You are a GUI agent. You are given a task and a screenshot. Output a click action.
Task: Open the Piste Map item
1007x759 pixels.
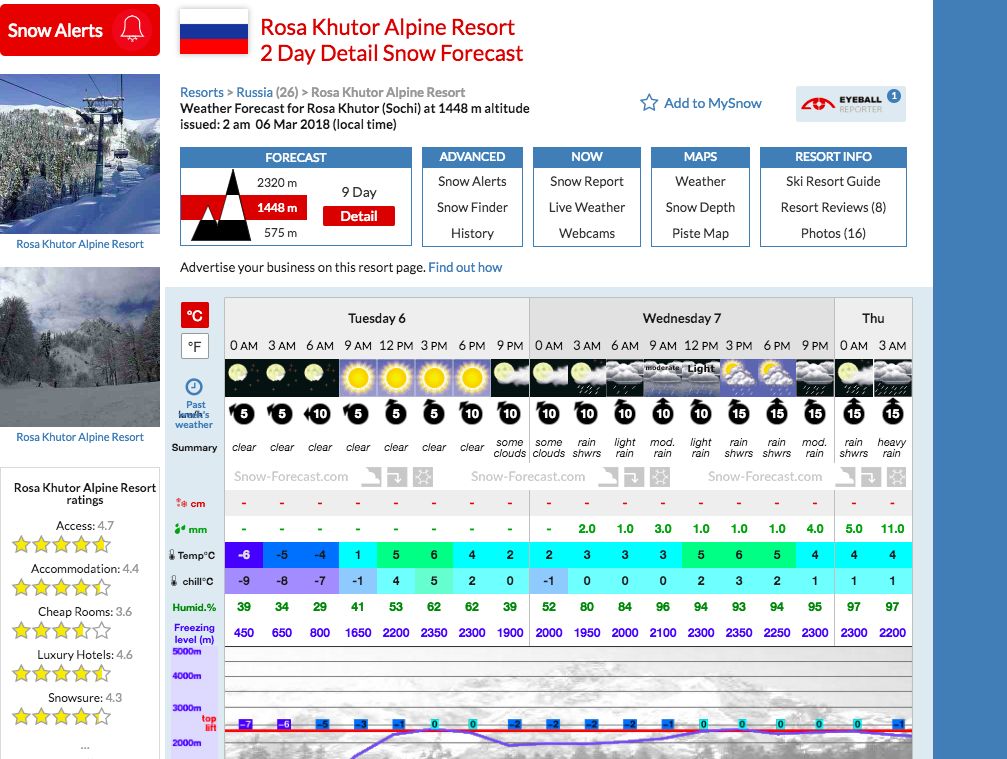coord(700,234)
